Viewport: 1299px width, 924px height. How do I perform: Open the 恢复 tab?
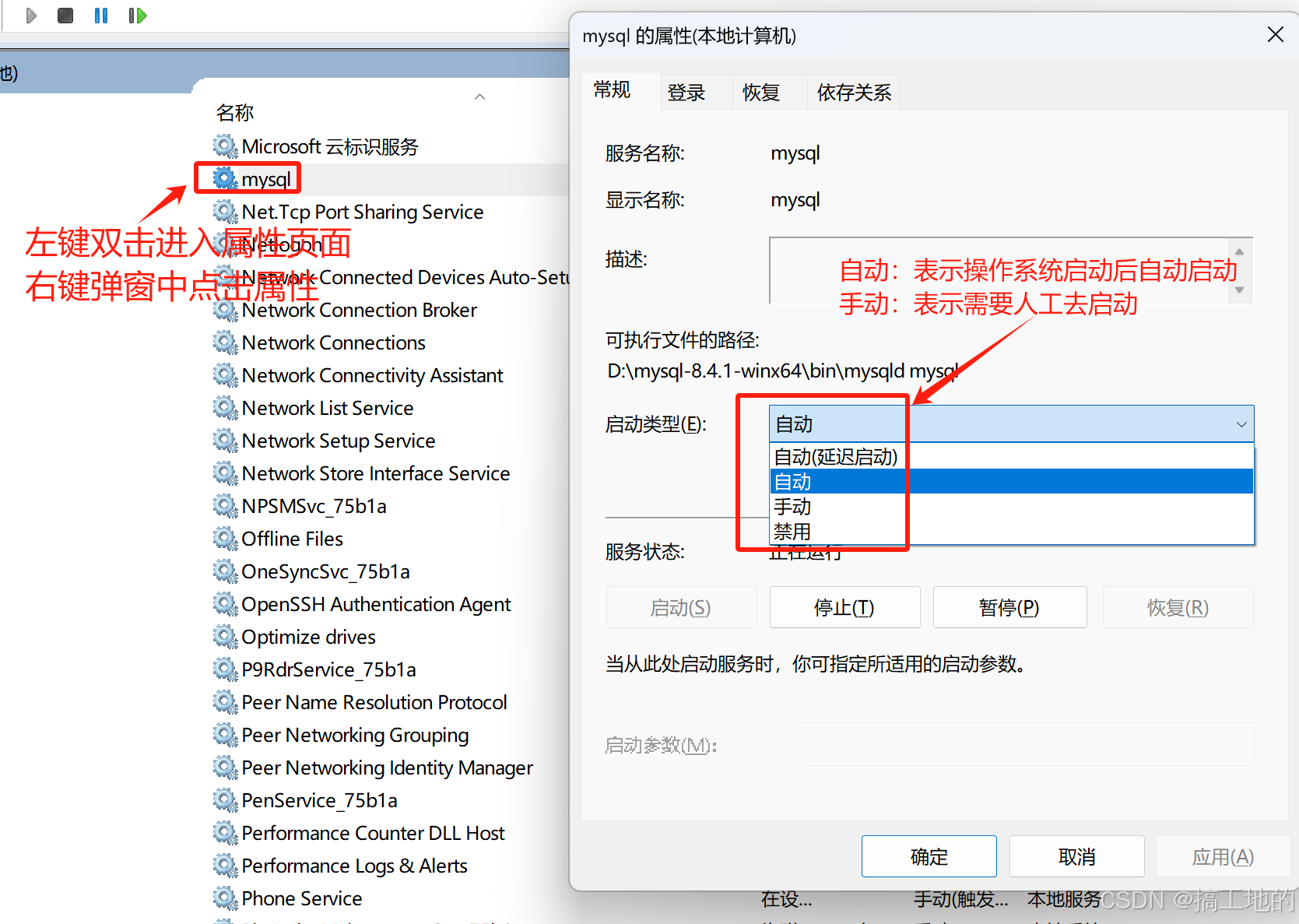(760, 92)
